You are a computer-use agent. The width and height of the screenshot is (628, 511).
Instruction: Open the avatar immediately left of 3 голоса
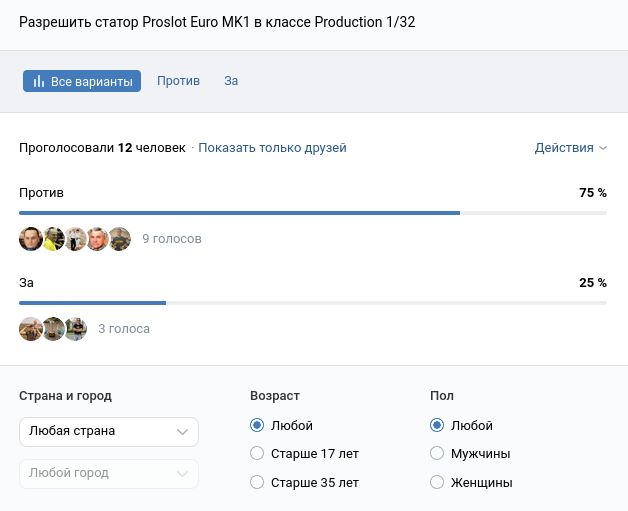tap(75, 329)
